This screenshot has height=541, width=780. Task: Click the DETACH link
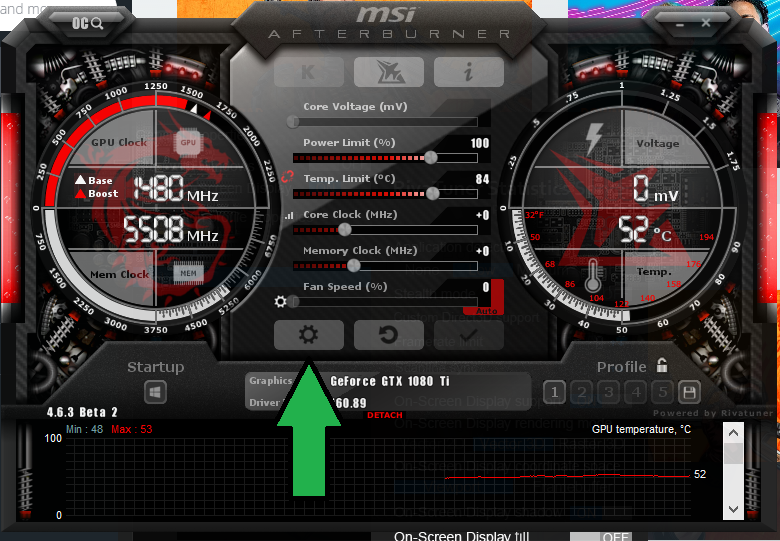point(385,415)
